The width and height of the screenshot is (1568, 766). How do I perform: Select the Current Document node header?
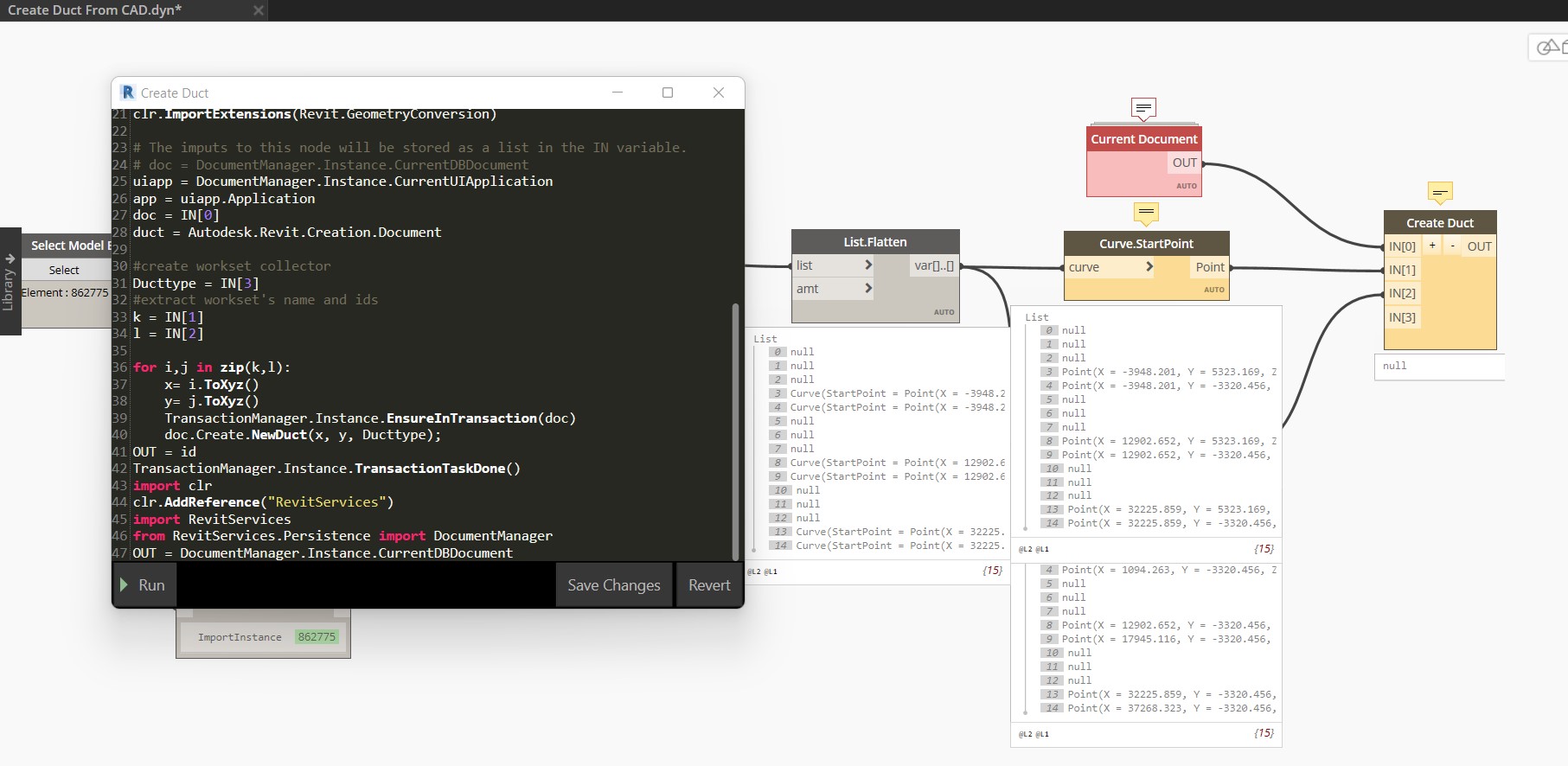tap(1144, 139)
